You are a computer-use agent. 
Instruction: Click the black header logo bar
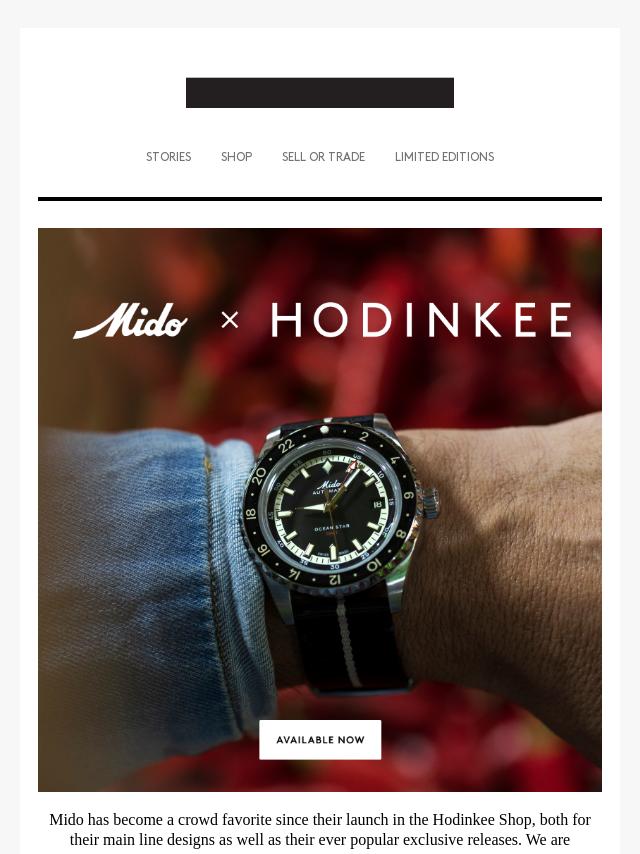point(320,93)
